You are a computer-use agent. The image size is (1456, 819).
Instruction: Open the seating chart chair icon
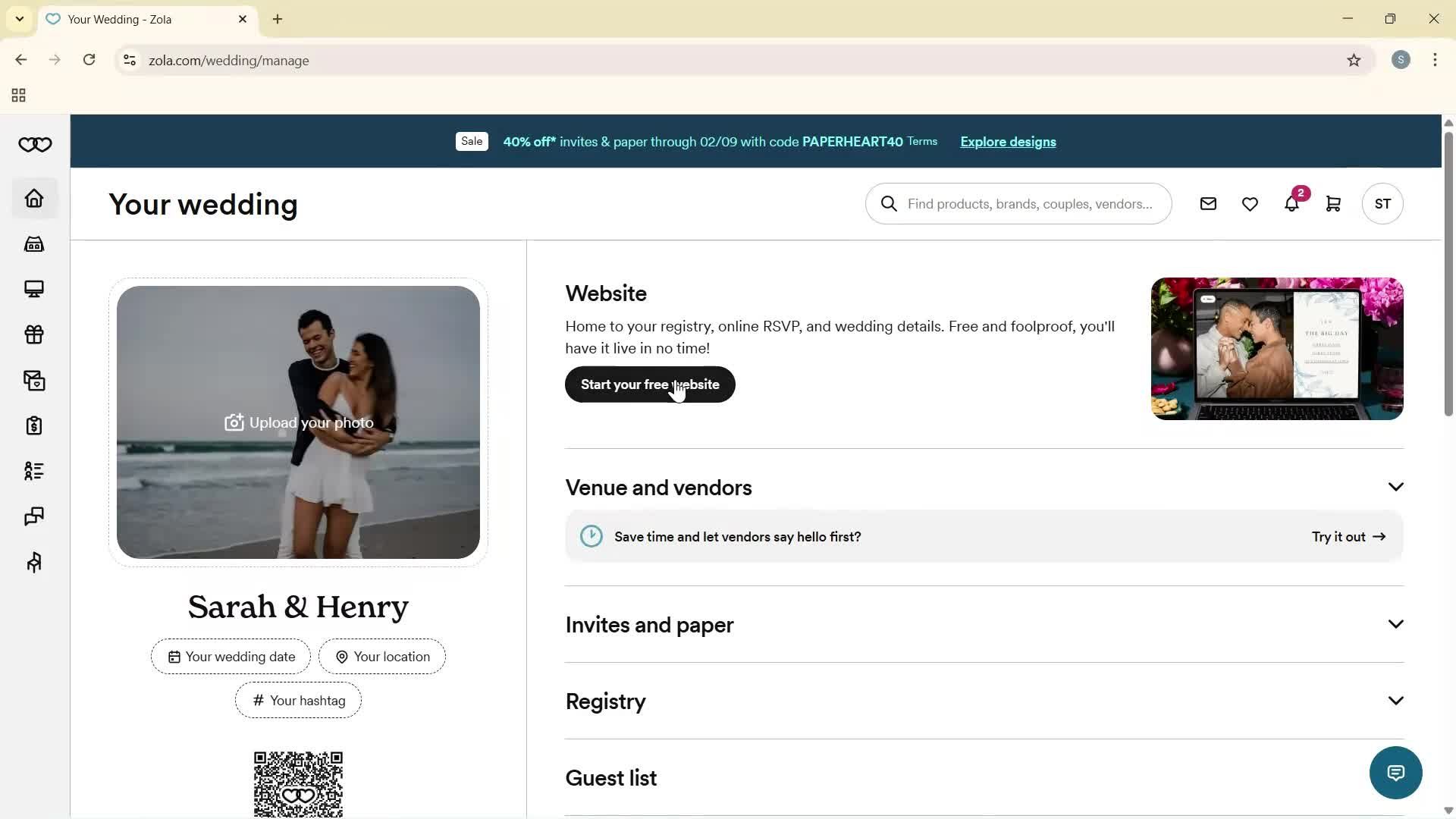click(x=34, y=562)
